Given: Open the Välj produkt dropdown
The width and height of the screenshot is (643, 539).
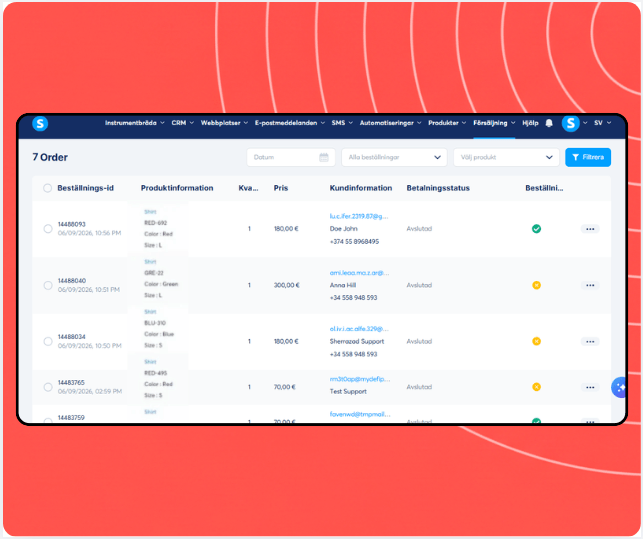Looking at the screenshot, I should (506, 157).
